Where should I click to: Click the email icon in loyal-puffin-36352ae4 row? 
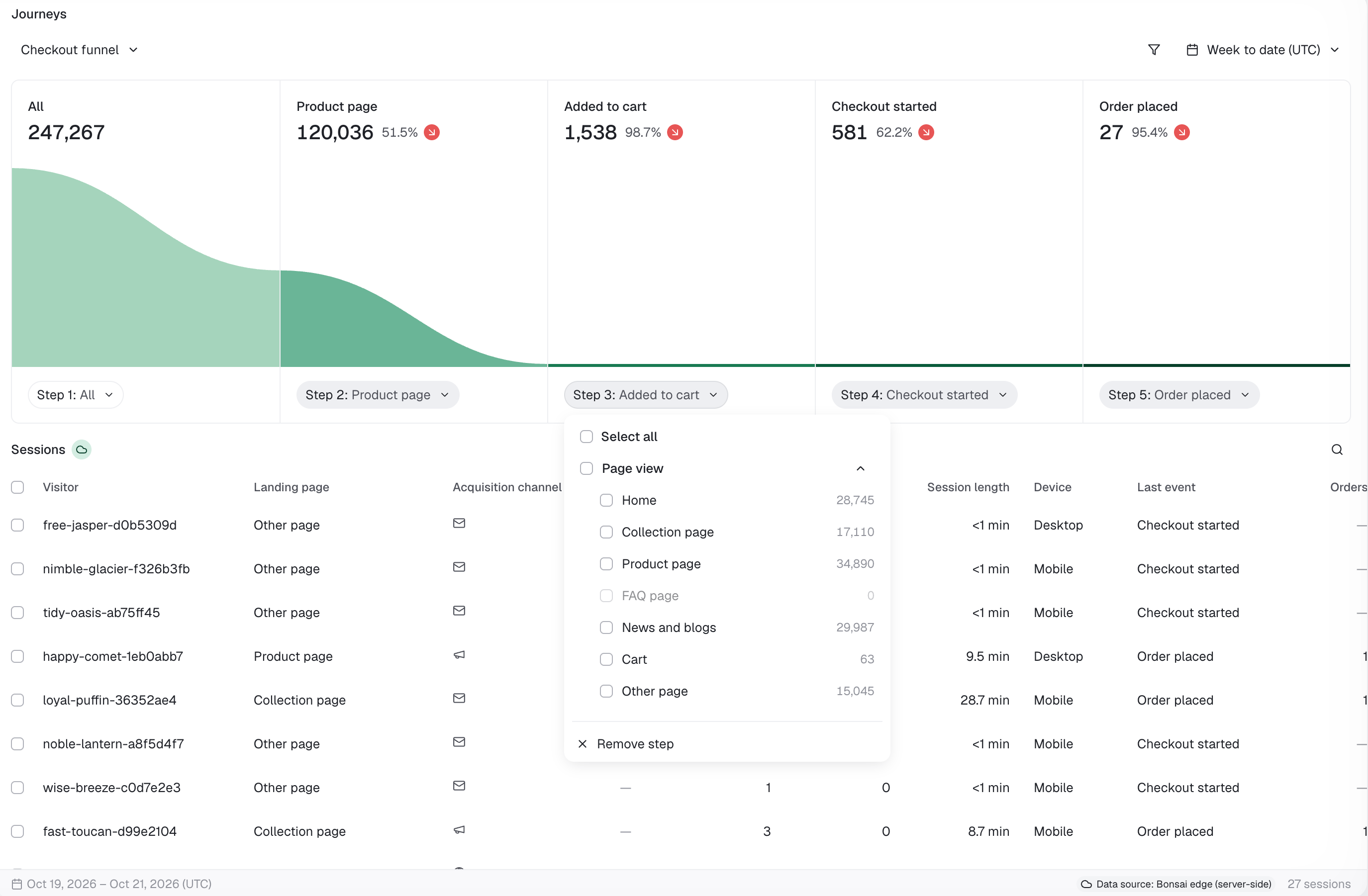(459, 699)
